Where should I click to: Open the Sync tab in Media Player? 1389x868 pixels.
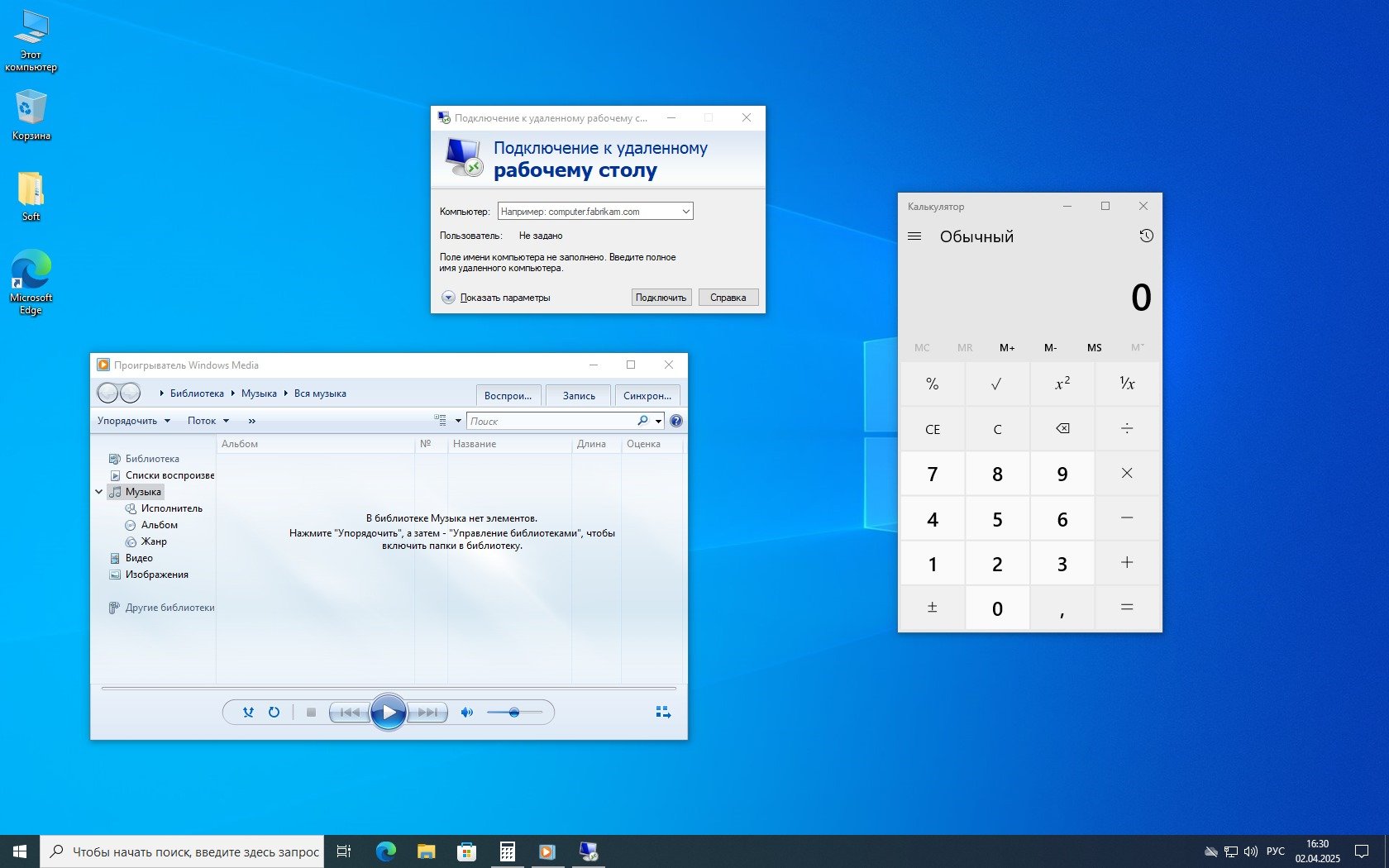(x=647, y=395)
